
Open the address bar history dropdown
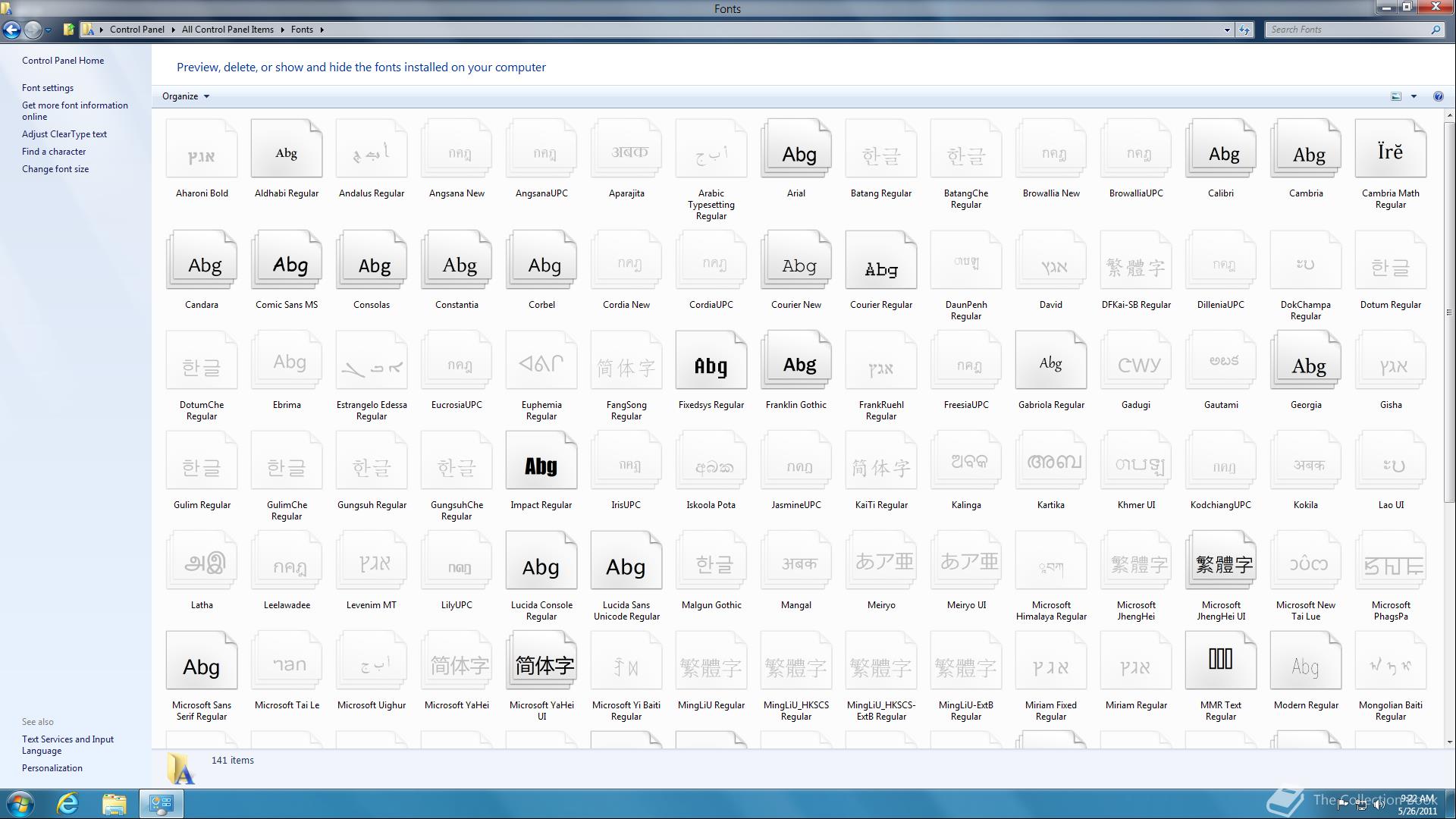1227,30
